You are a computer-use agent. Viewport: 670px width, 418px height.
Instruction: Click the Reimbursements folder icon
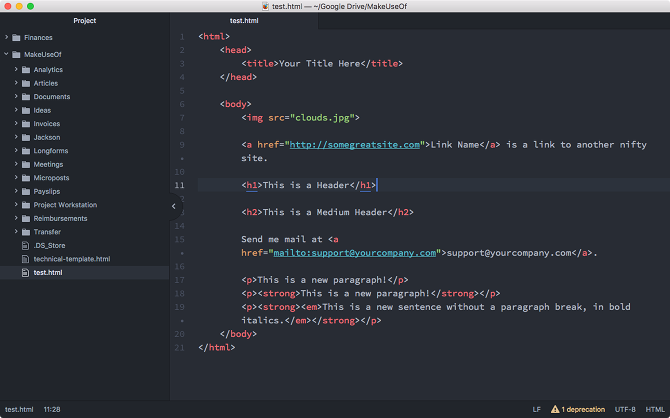pyautogui.click(x=27, y=218)
